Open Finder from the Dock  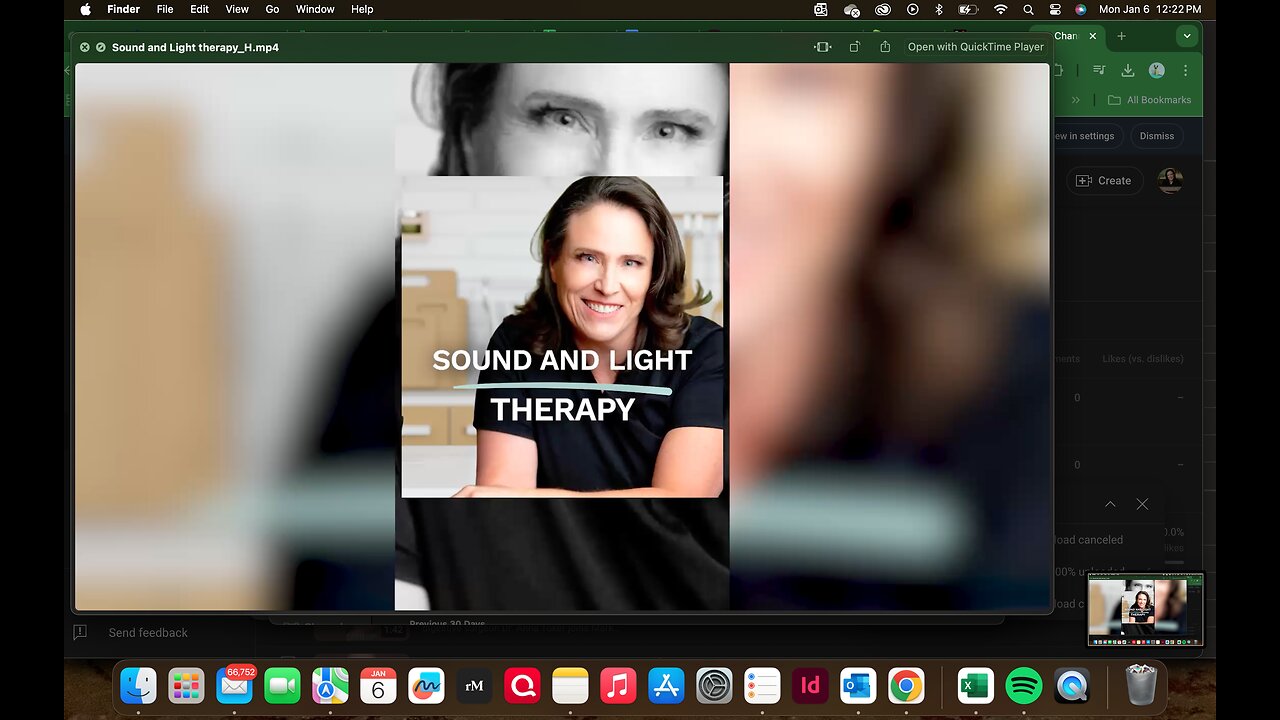click(138, 686)
